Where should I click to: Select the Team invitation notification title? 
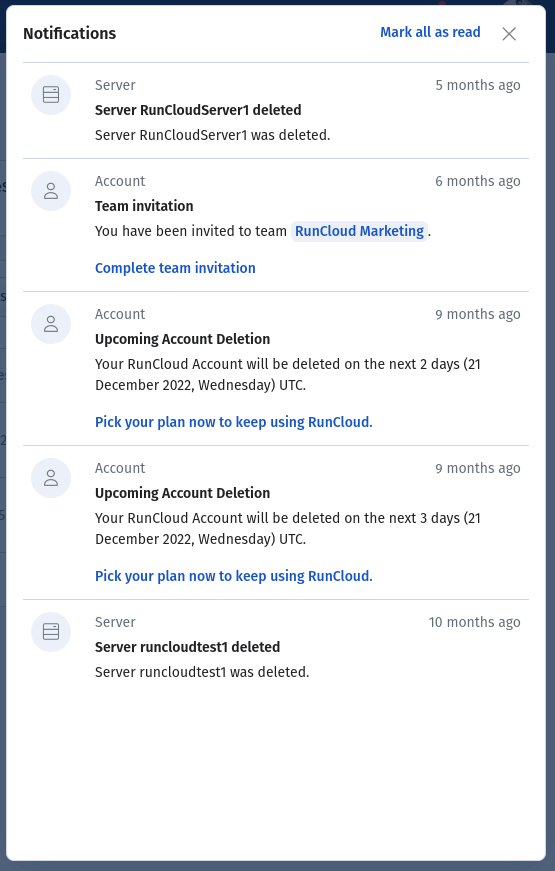(x=144, y=206)
